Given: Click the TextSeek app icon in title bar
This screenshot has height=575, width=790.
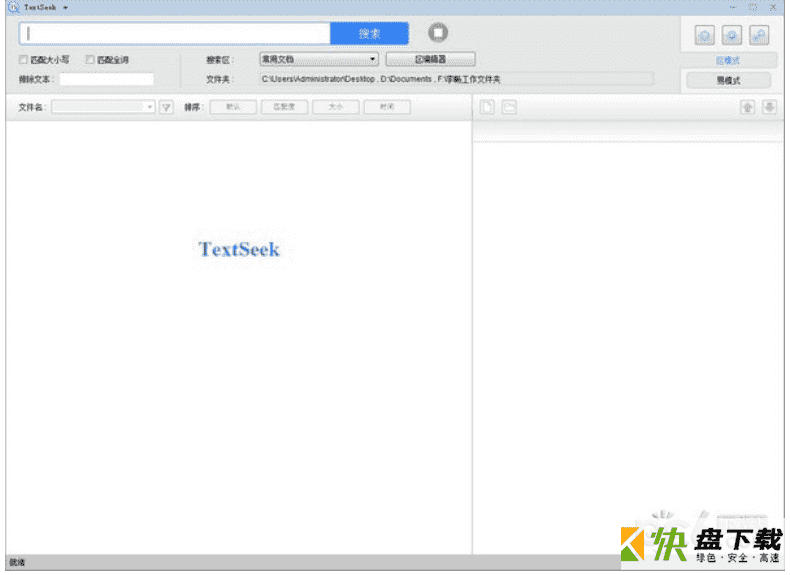Looking at the screenshot, I should [x=14, y=8].
